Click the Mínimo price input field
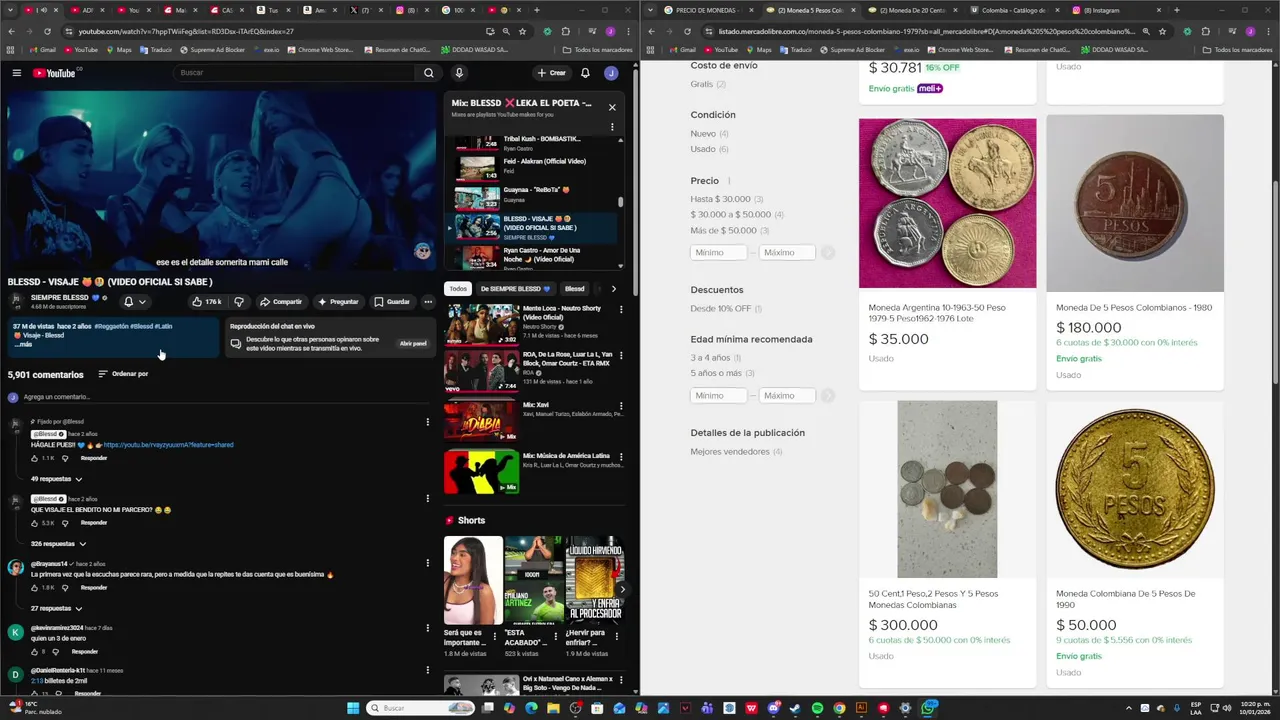The image size is (1280, 720). (718, 253)
